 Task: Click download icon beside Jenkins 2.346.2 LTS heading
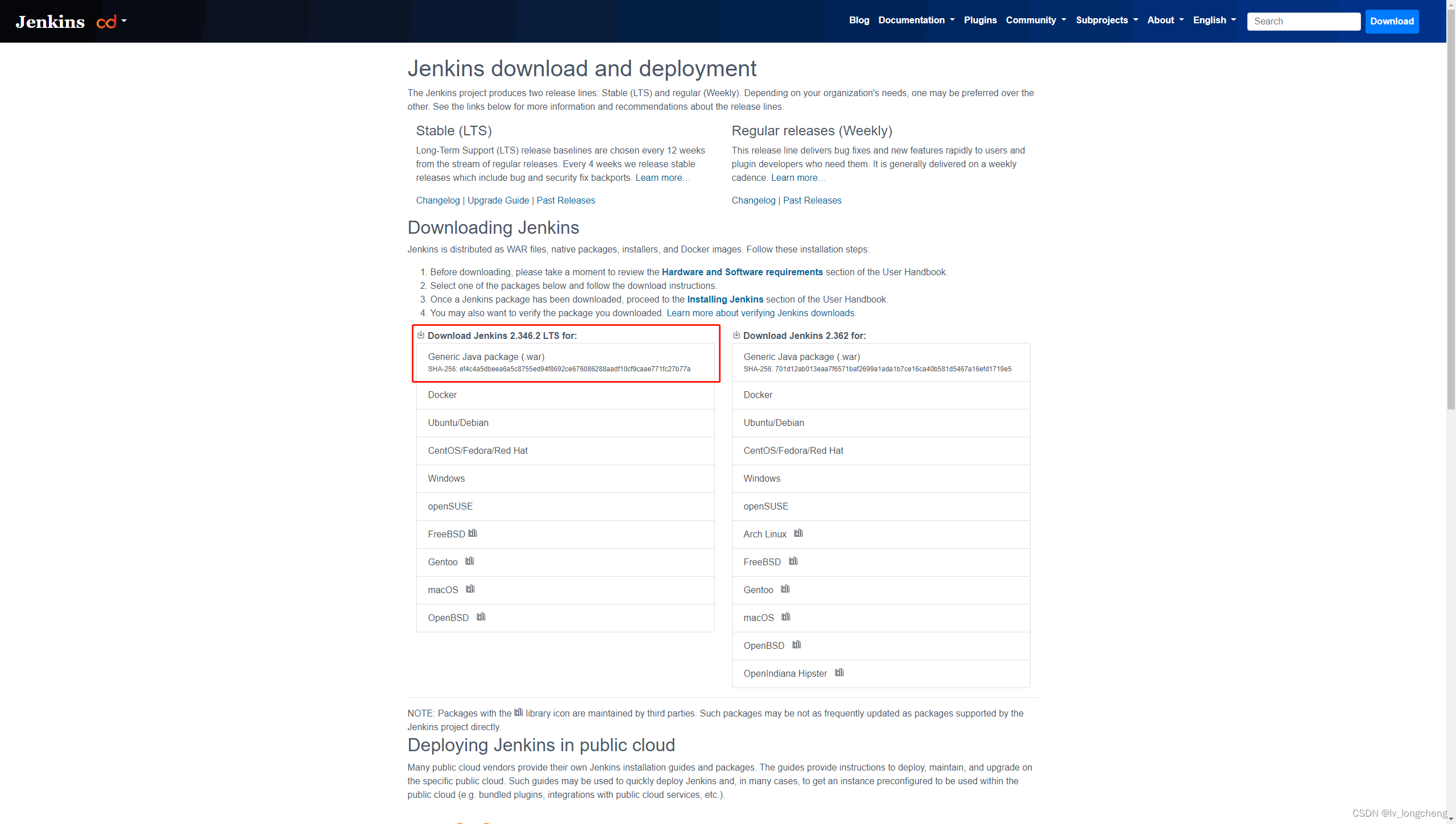click(x=421, y=335)
